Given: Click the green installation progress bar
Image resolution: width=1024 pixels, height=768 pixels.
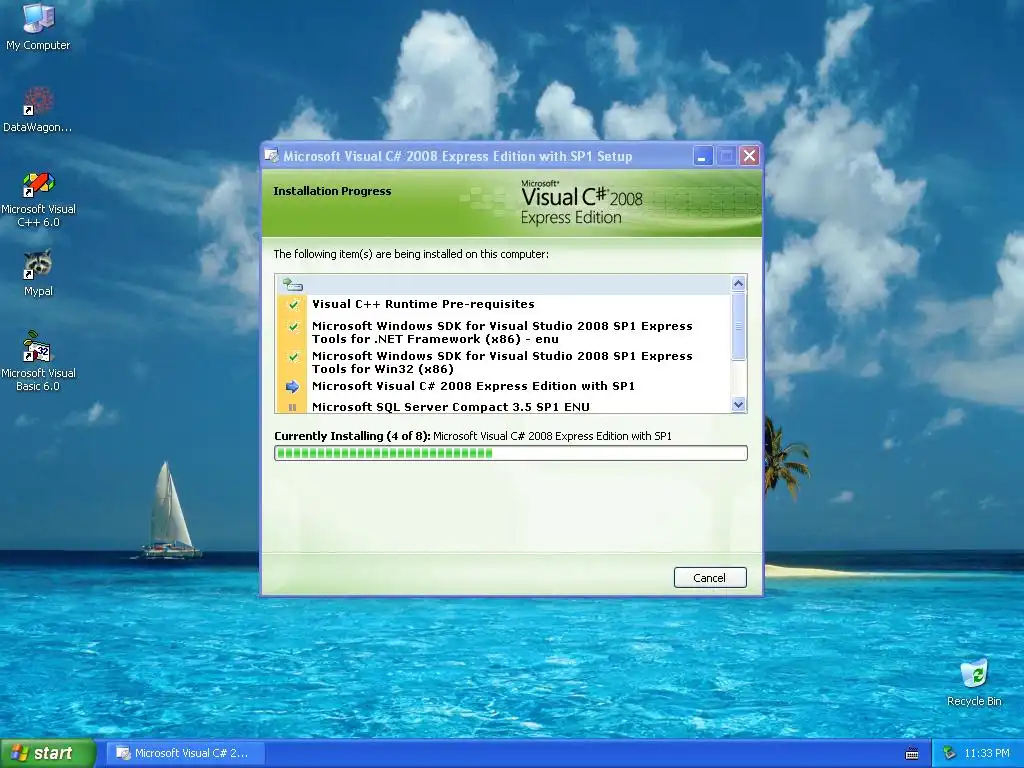Looking at the screenshot, I should click(x=511, y=453).
